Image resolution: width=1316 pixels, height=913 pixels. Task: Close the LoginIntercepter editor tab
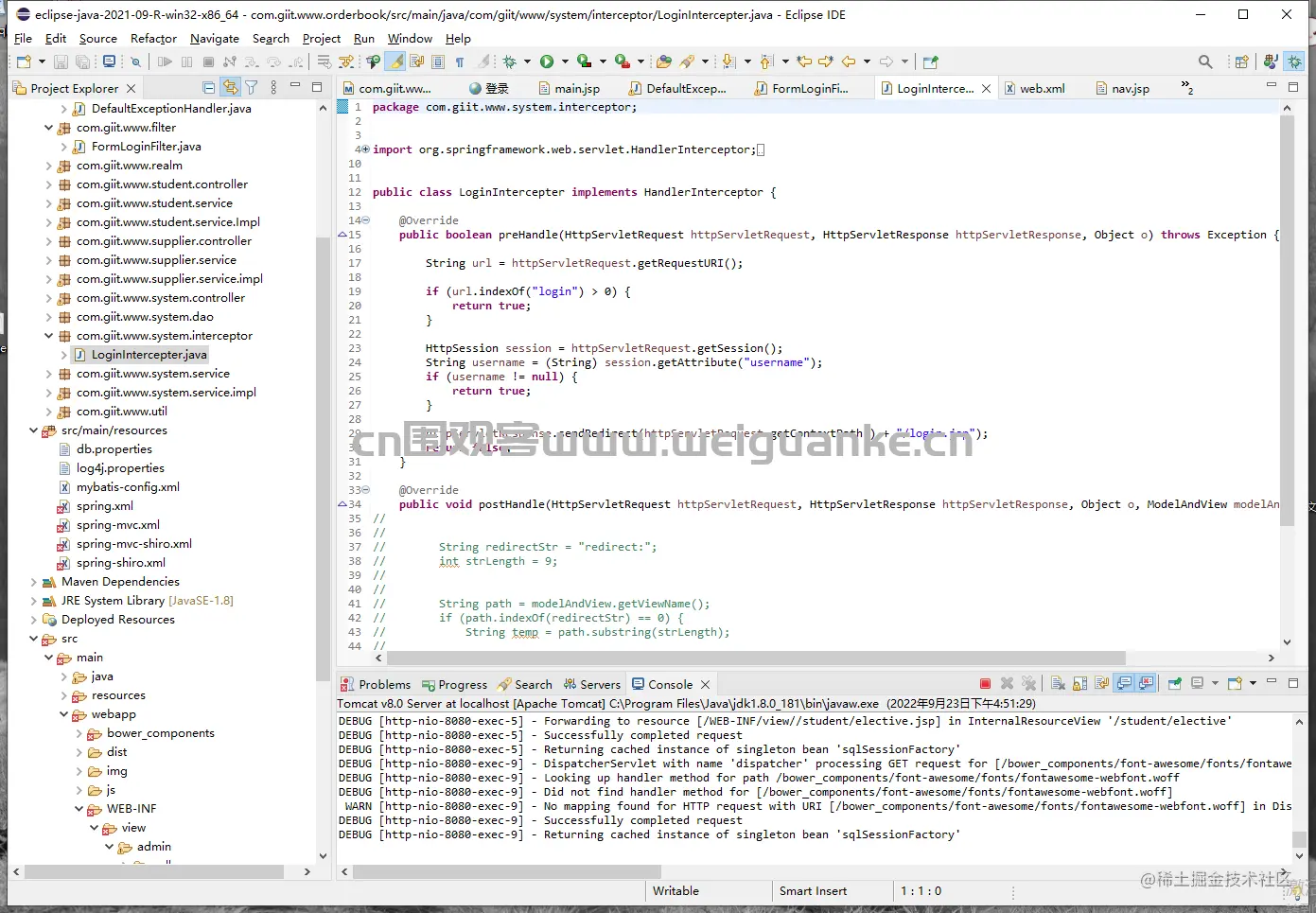(x=986, y=88)
